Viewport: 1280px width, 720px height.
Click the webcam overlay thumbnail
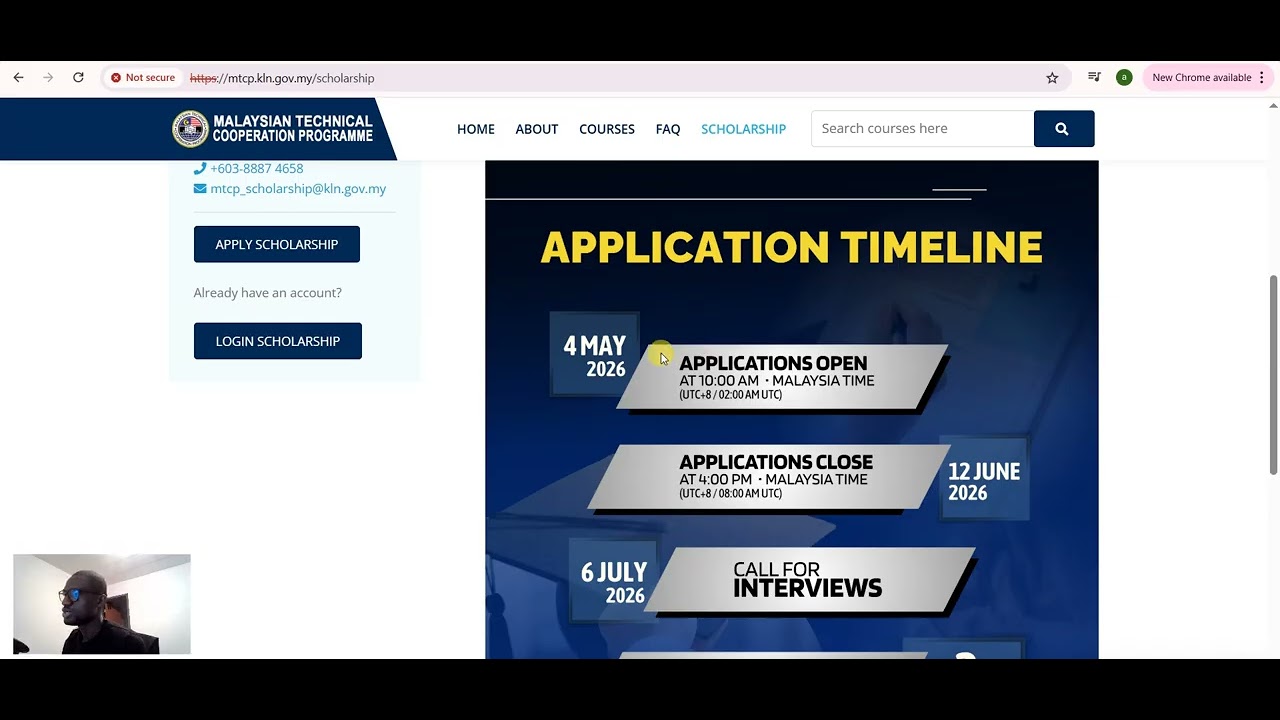tap(102, 604)
